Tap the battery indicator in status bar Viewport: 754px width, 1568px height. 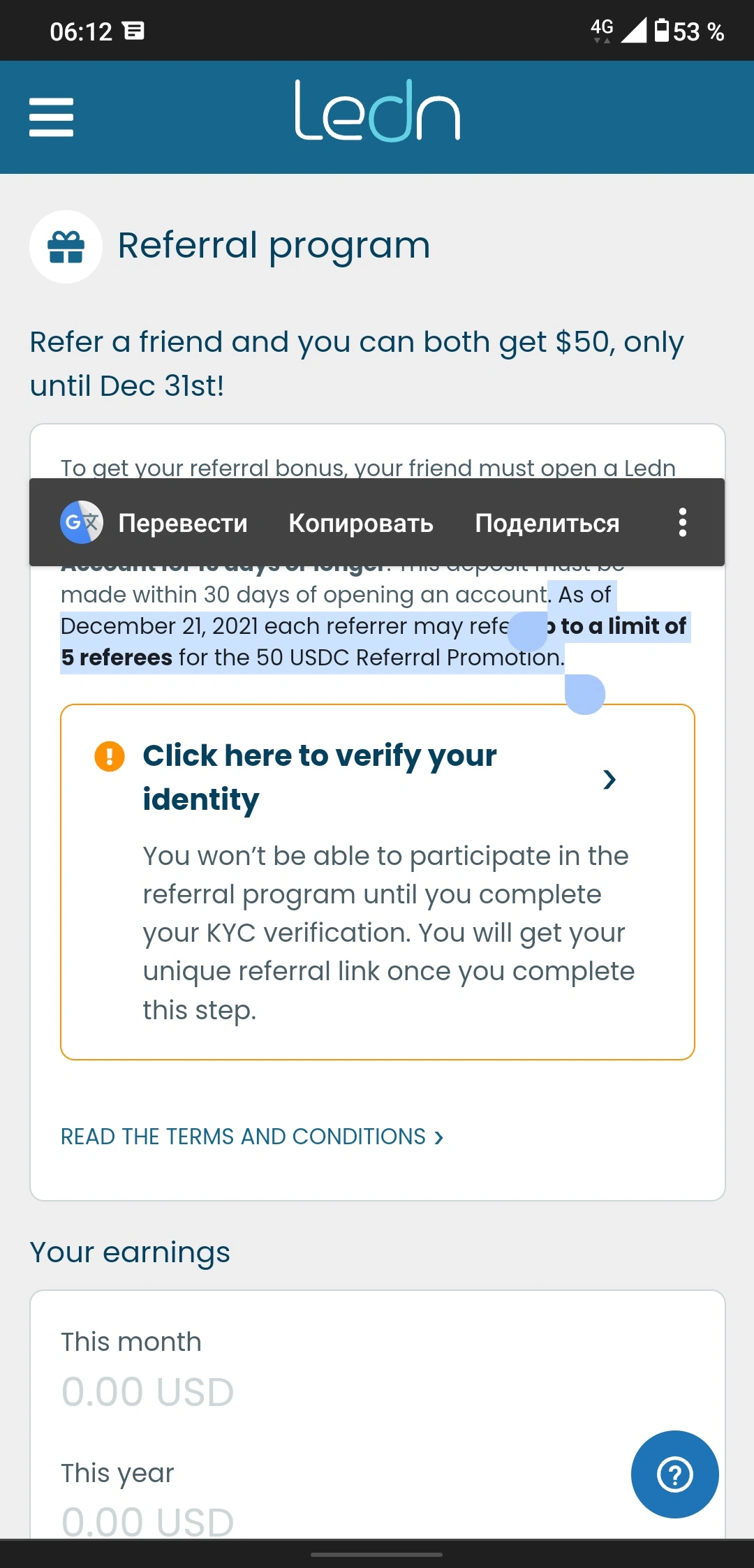(x=661, y=31)
